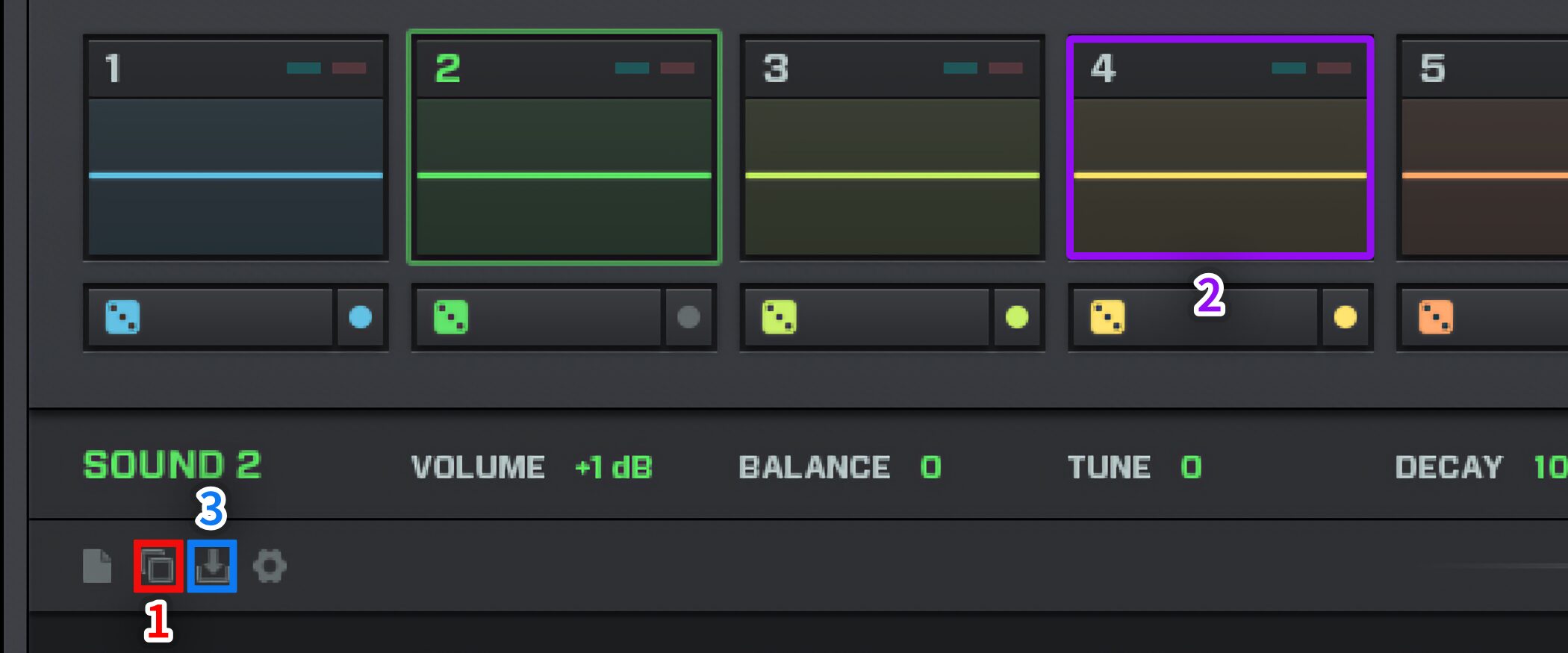Viewport: 1568px width, 653px height.
Task: Click the teal indicator on pad 1 header
Action: [x=304, y=68]
